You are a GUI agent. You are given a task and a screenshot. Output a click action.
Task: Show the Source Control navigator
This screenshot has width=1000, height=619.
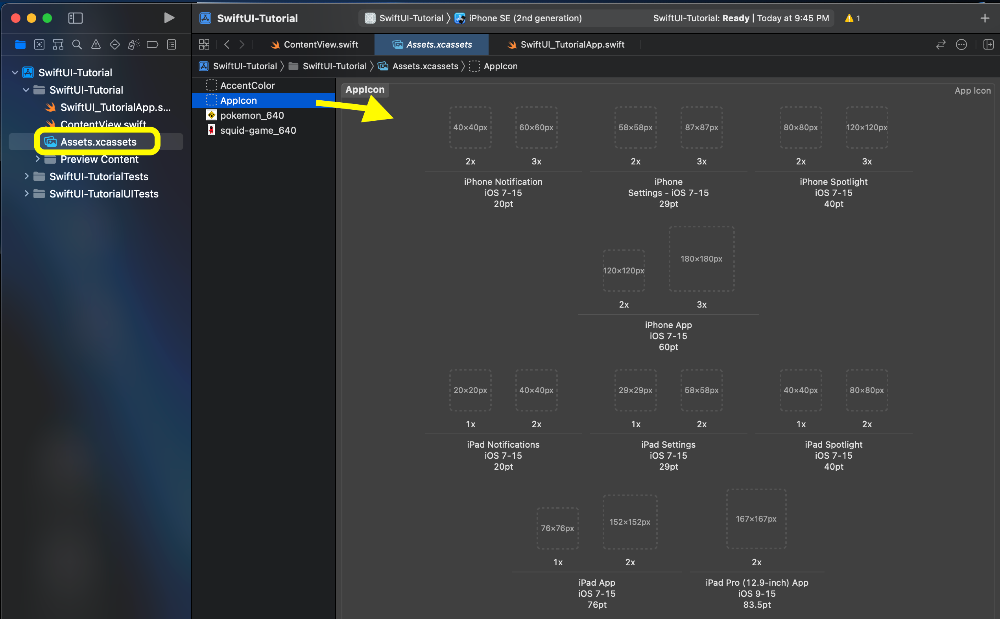tap(39, 45)
